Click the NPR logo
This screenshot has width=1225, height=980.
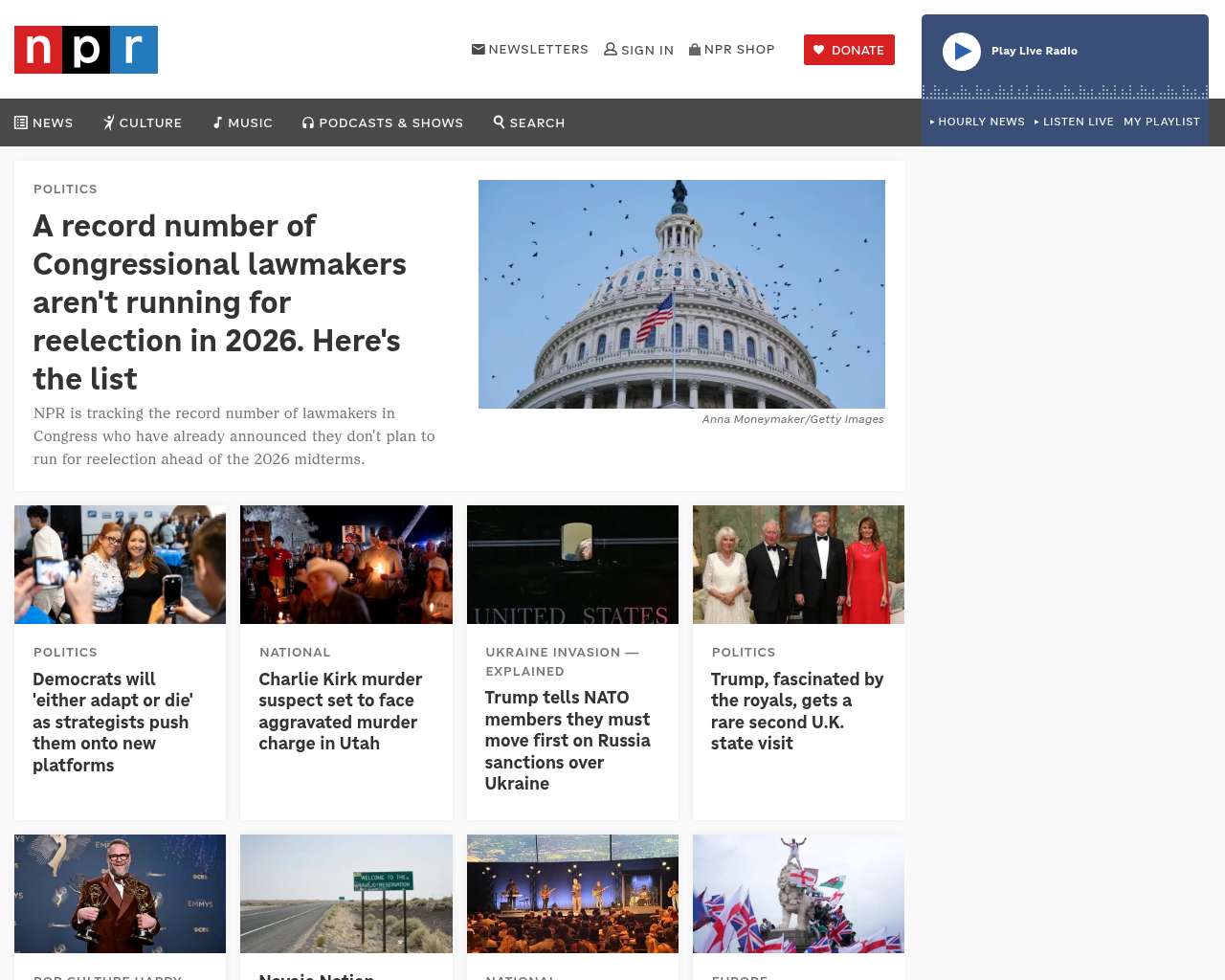(86, 50)
